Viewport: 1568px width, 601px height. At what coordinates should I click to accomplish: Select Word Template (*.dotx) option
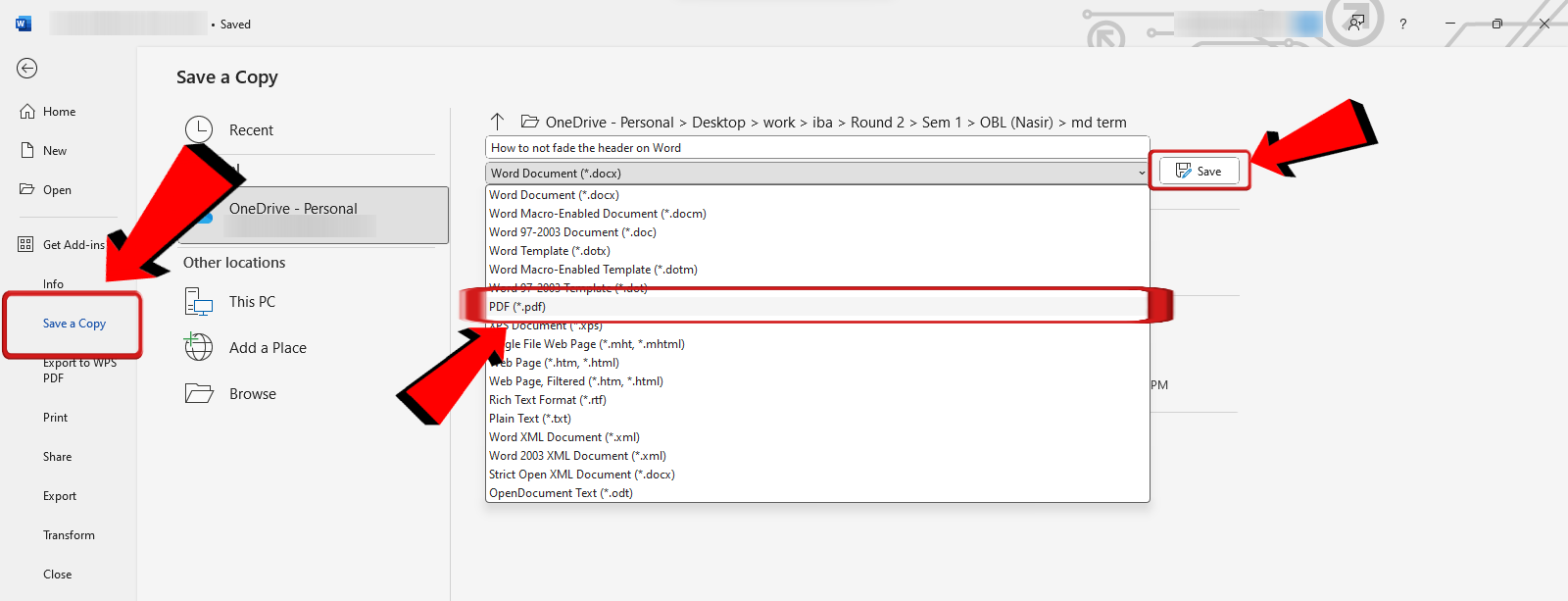(817, 251)
